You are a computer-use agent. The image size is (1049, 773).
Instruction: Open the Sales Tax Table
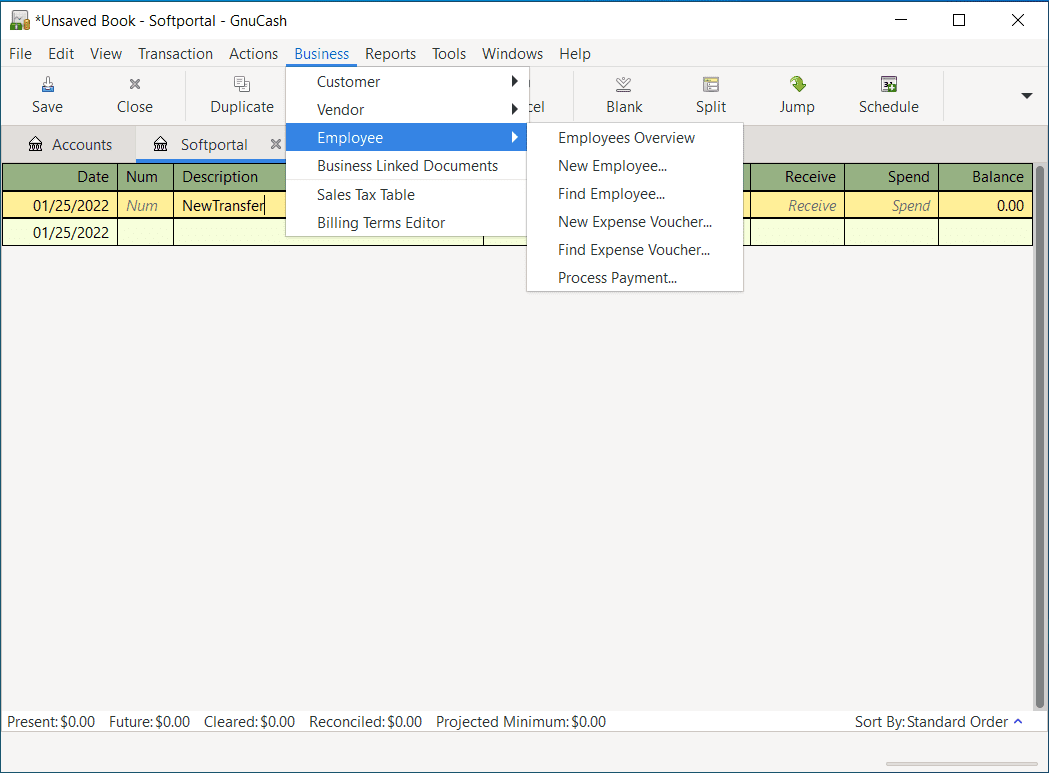(x=407, y=195)
